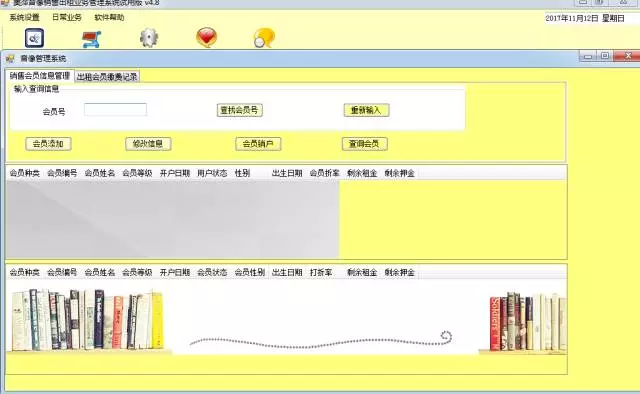Open the 软件帮助 menu
Screen dimensions: 640x394
pyautogui.click(x=109, y=18)
